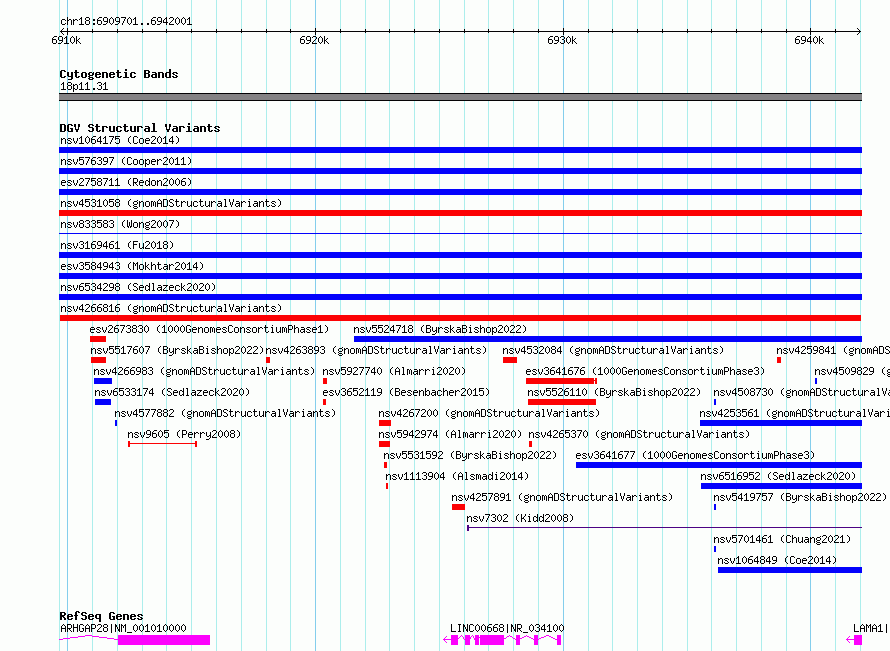Click nsv4263893 gnomAD variant label
The width and height of the screenshot is (890, 651).
click(376, 350)
